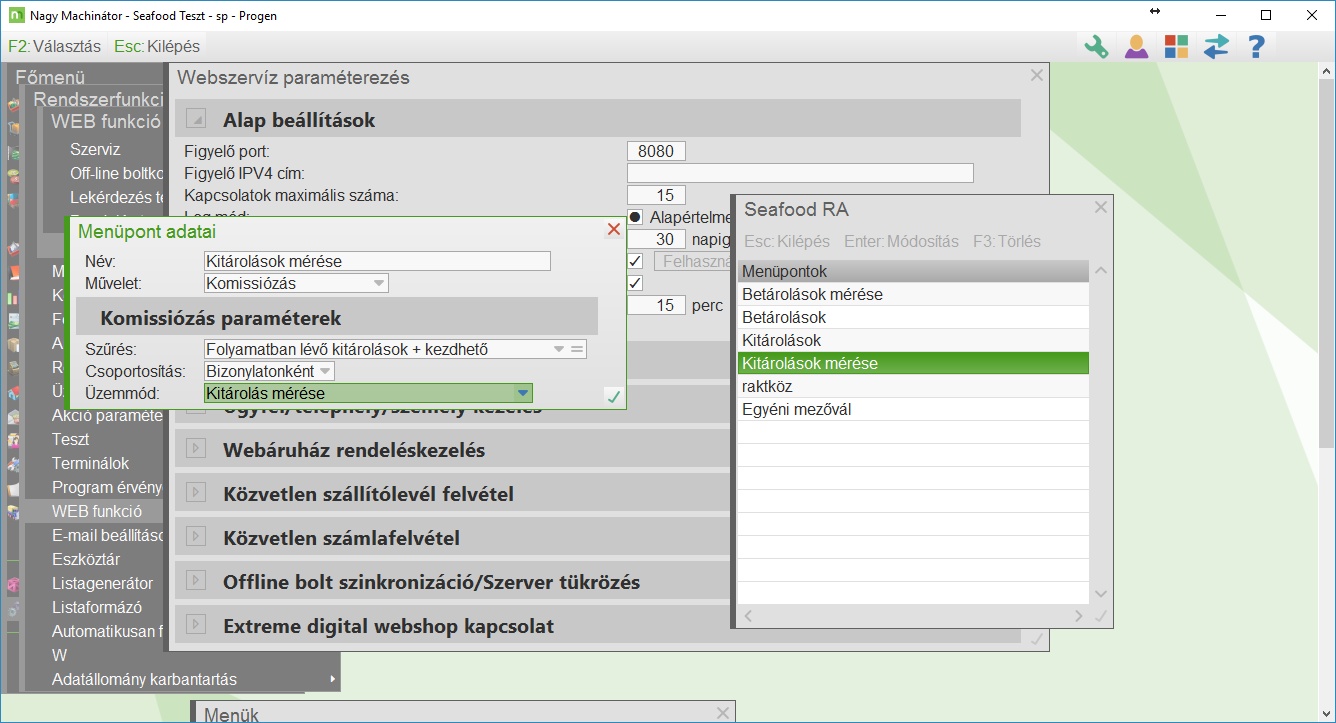Click the gray checkmark in Seafood RA

1101,617
